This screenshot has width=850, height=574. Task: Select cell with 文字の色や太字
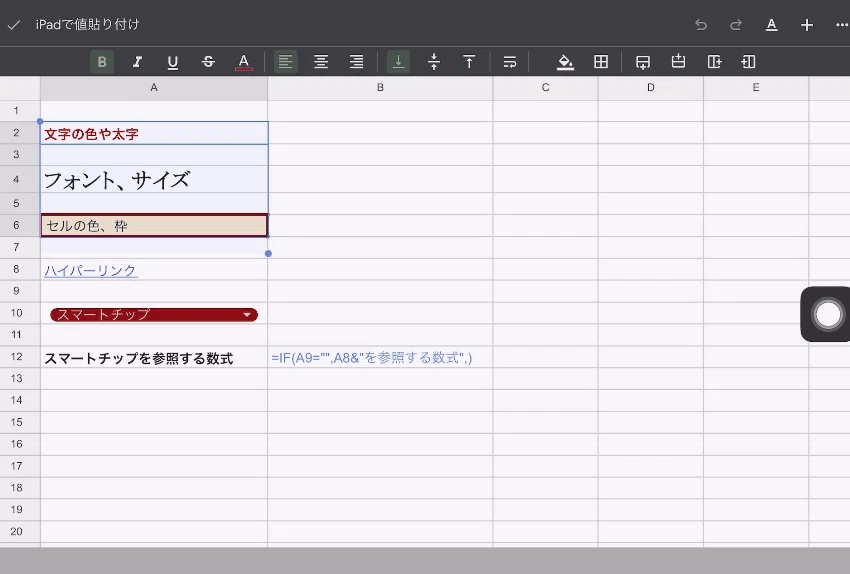coord(154,133)
